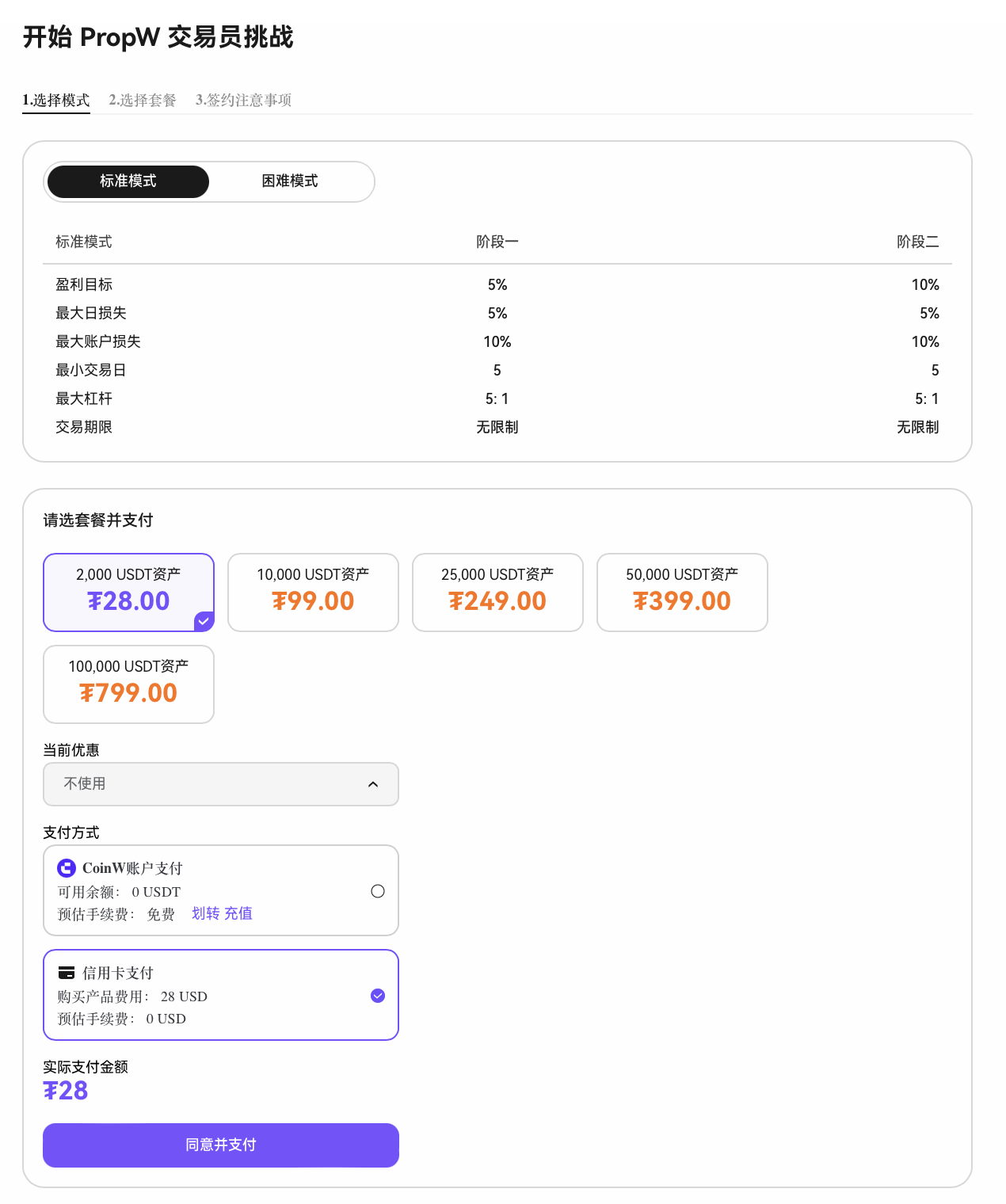Viewport: 1006px width, 1204px height.
Task: Choose the 100,000 USDT asset package
Action: pos(128,684)
